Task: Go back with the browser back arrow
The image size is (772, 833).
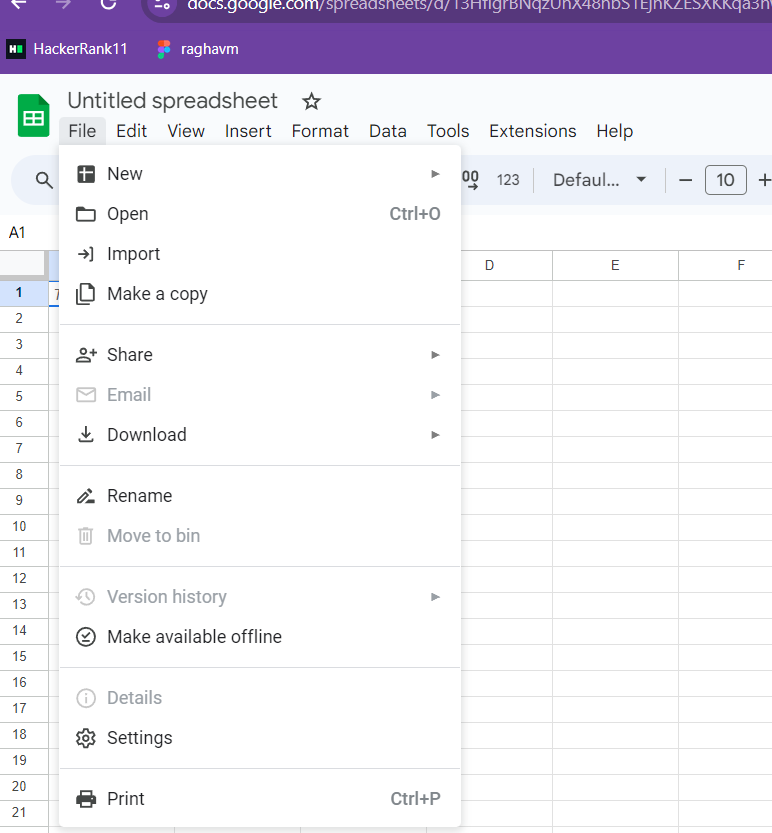Action: [19, 4]
